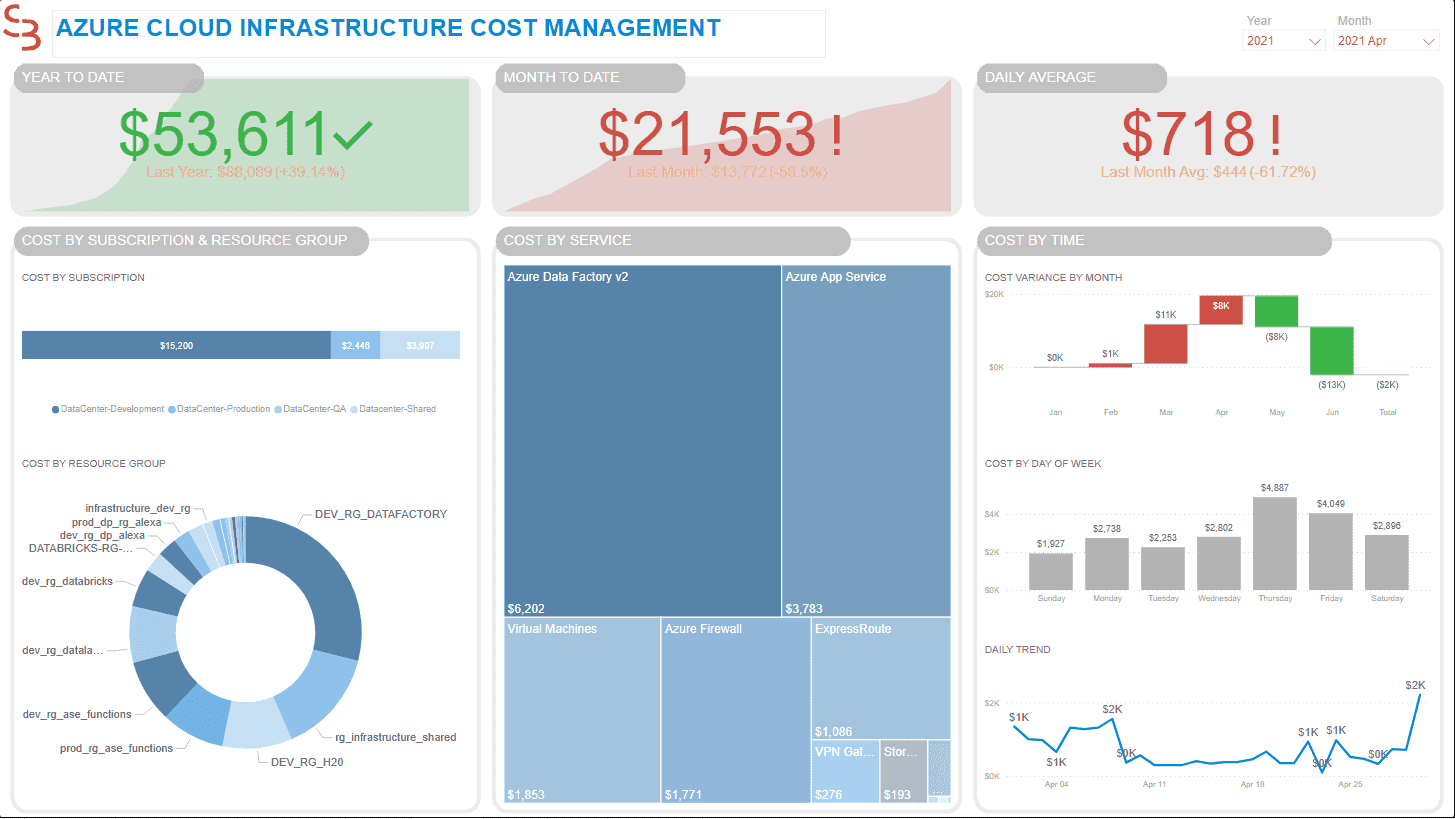Click the DEV_RG_DATAFACTORY donut label
Screen dimensions: 1455x819
381,514
